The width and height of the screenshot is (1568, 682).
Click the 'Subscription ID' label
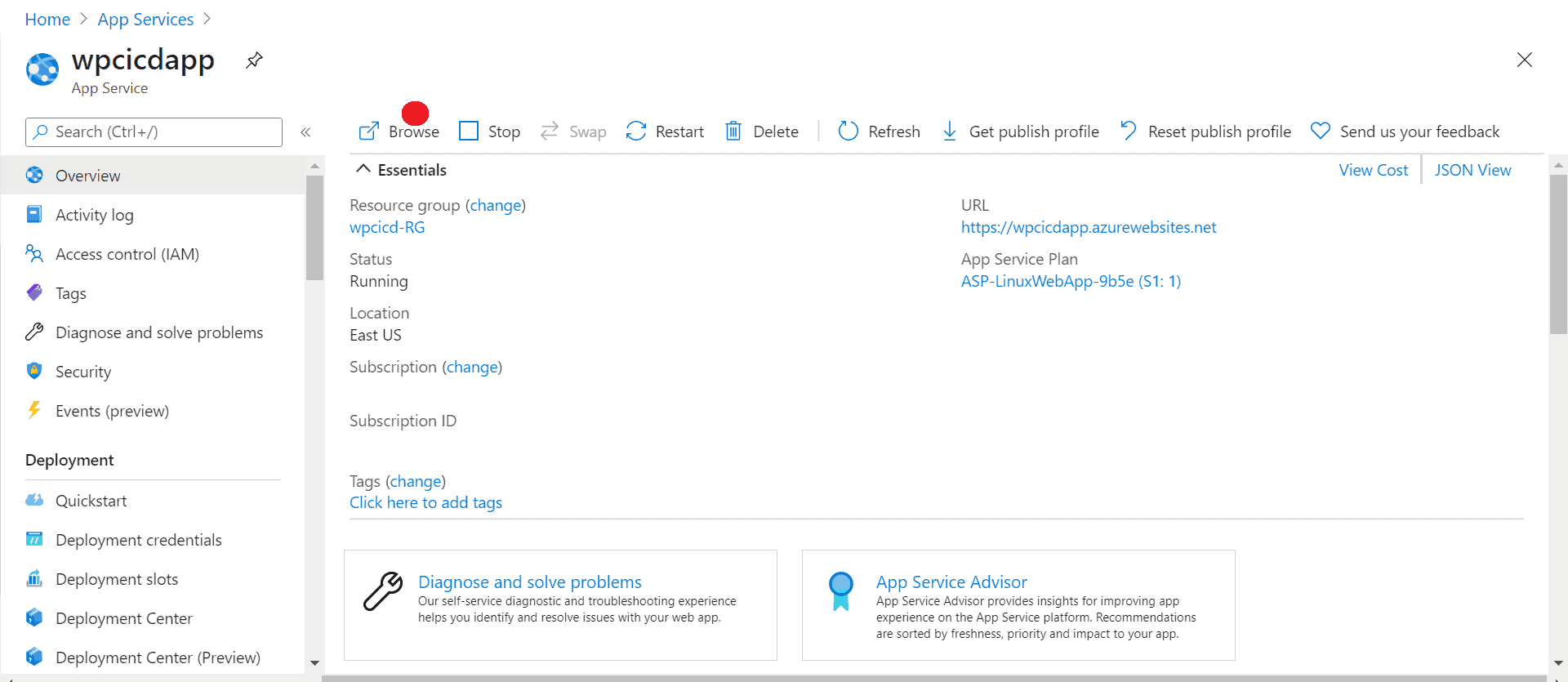[x=403, y=421]
